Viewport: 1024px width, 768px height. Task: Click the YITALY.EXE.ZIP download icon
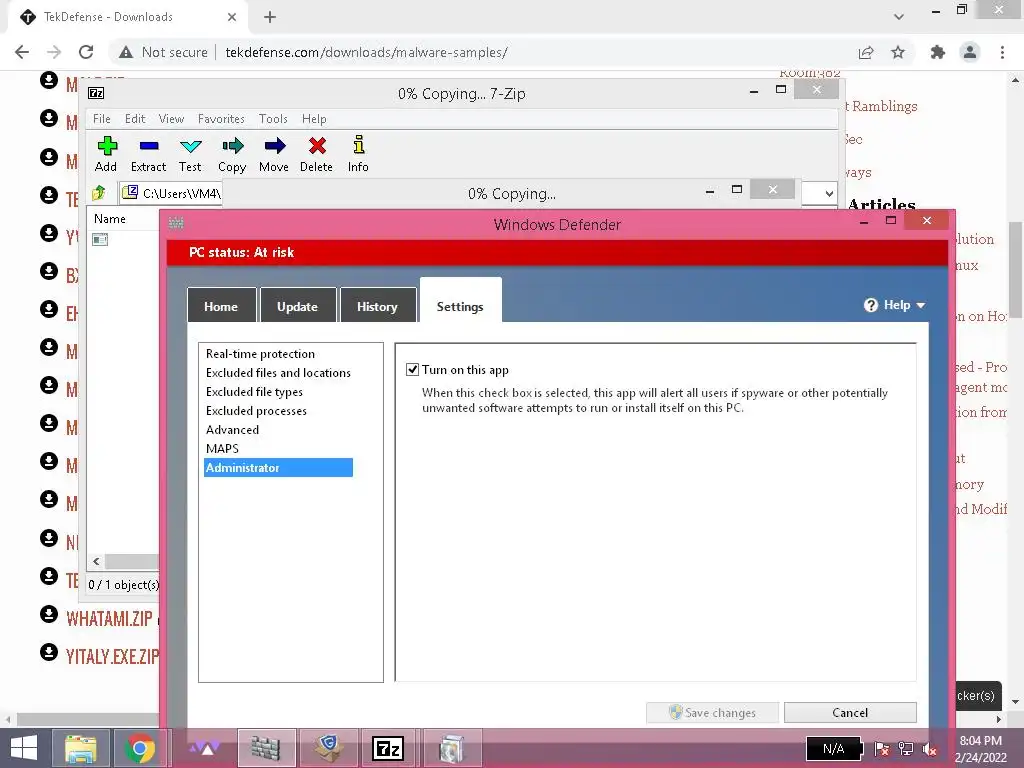[x=49, y=652]
